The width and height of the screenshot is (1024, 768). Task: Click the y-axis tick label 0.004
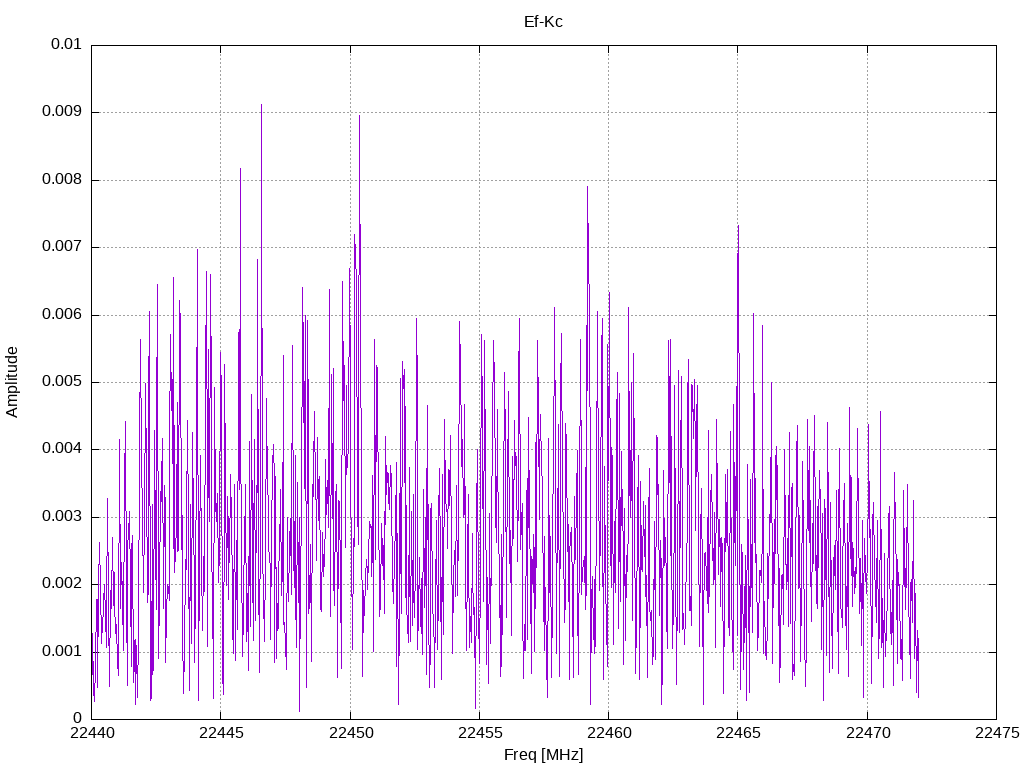click(x=62, y=449)
